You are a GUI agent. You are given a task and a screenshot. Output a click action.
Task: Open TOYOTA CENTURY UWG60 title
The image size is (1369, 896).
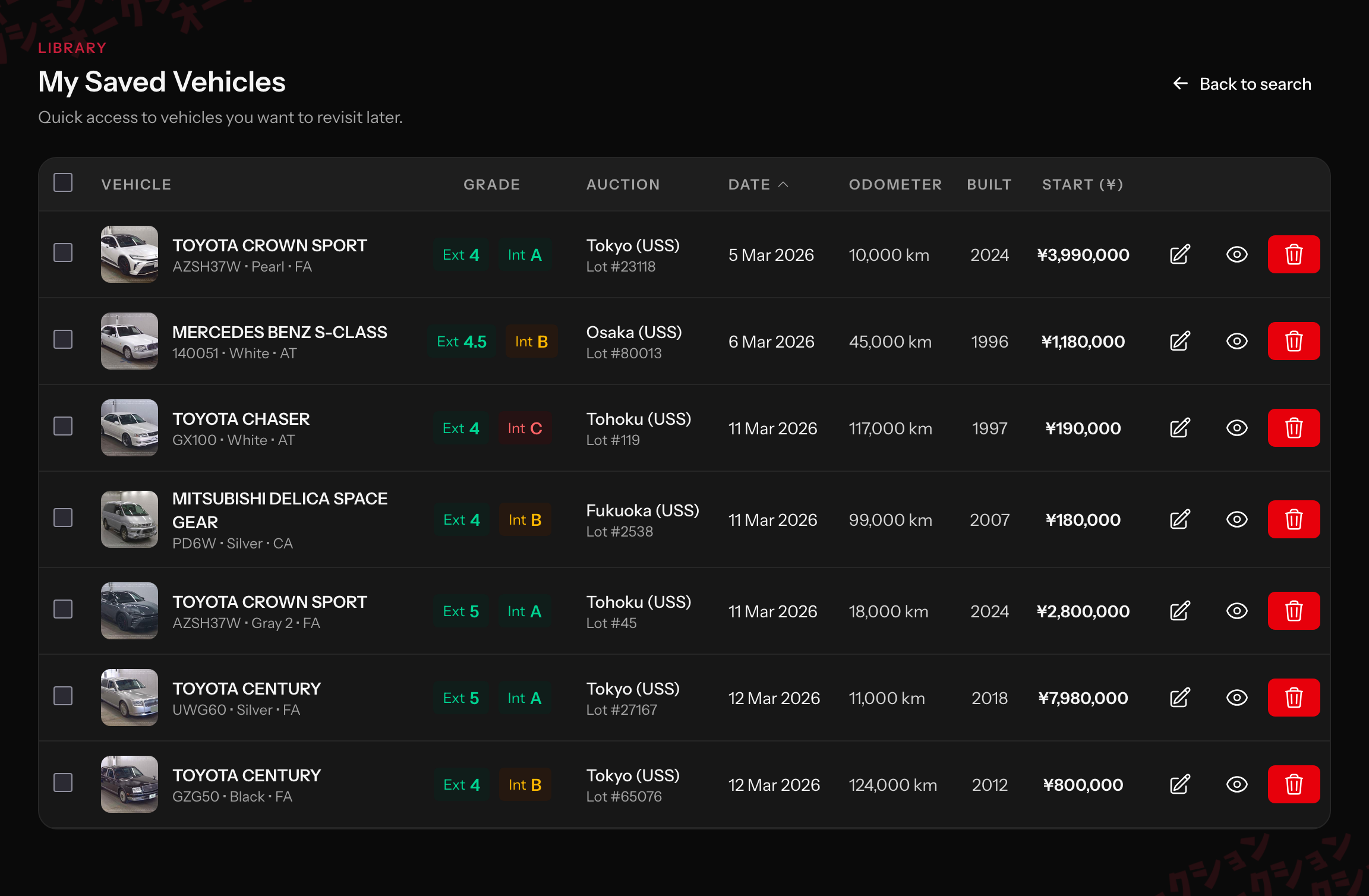coord(247,689)
